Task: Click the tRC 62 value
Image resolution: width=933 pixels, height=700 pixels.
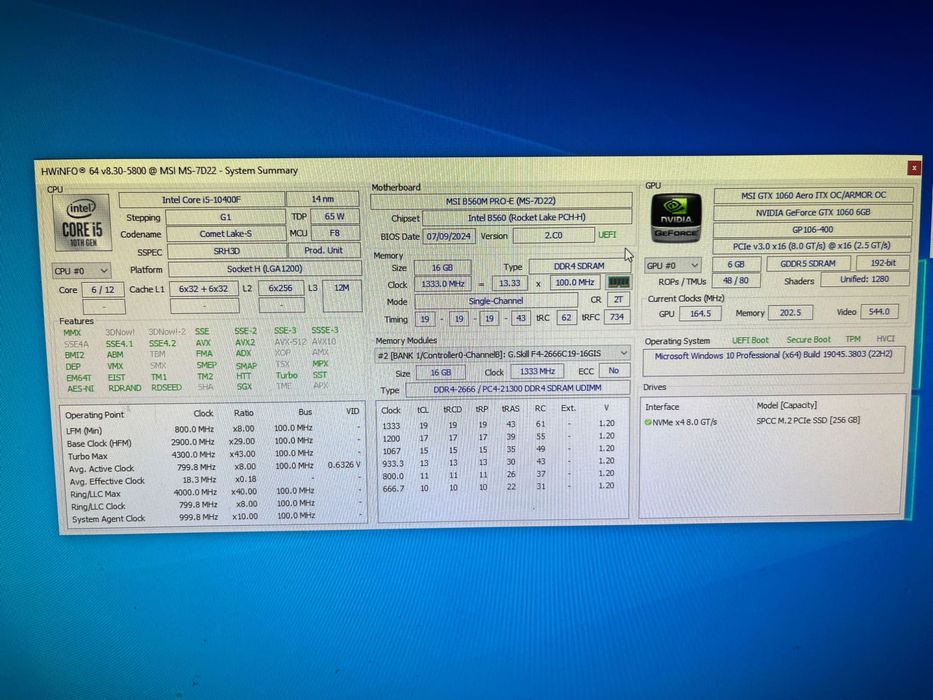Action: (566, 318)
